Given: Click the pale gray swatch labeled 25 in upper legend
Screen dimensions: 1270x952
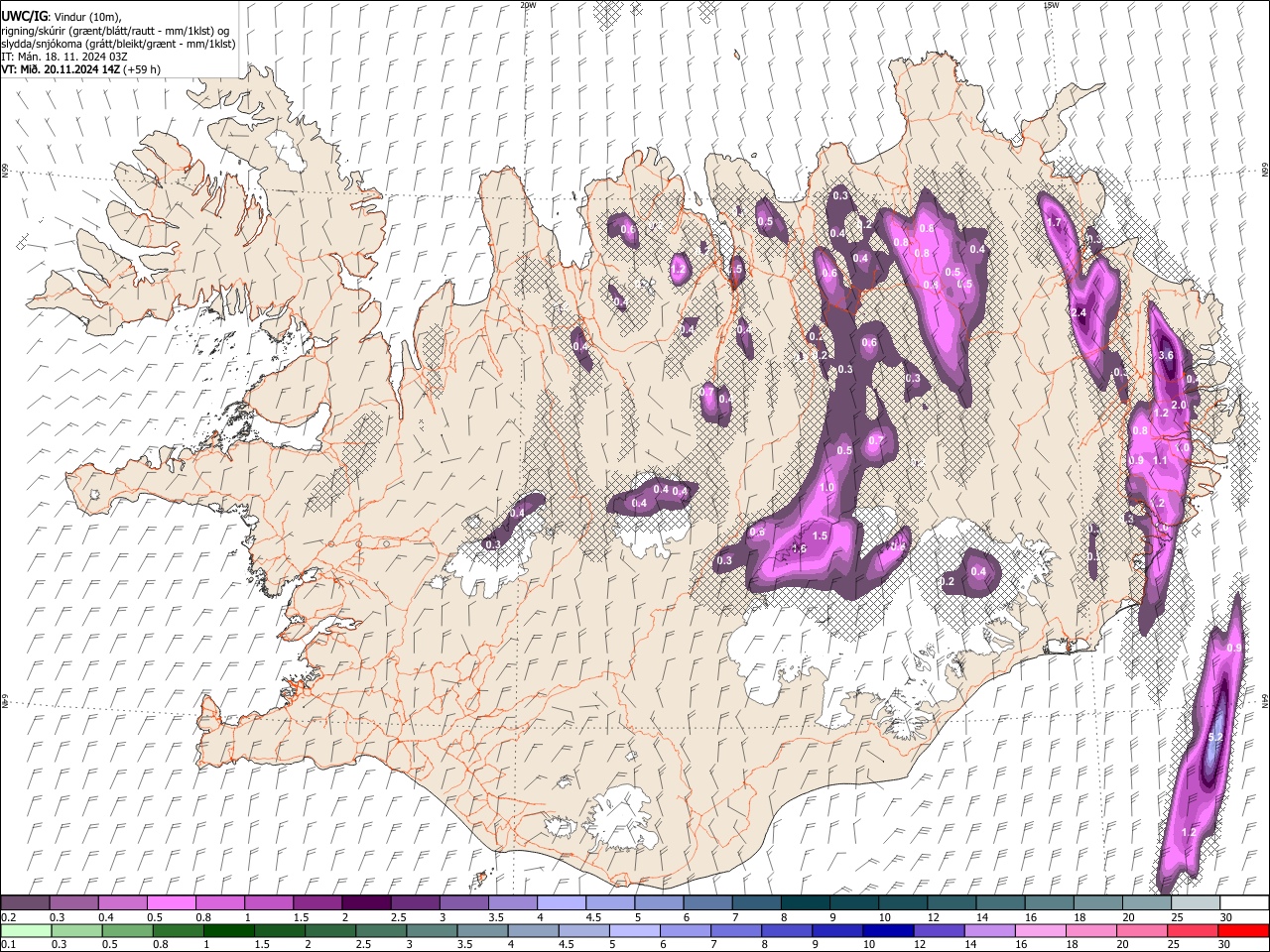Looking at the screenshot, I should pyautogui.click(x=1195, y=903).
